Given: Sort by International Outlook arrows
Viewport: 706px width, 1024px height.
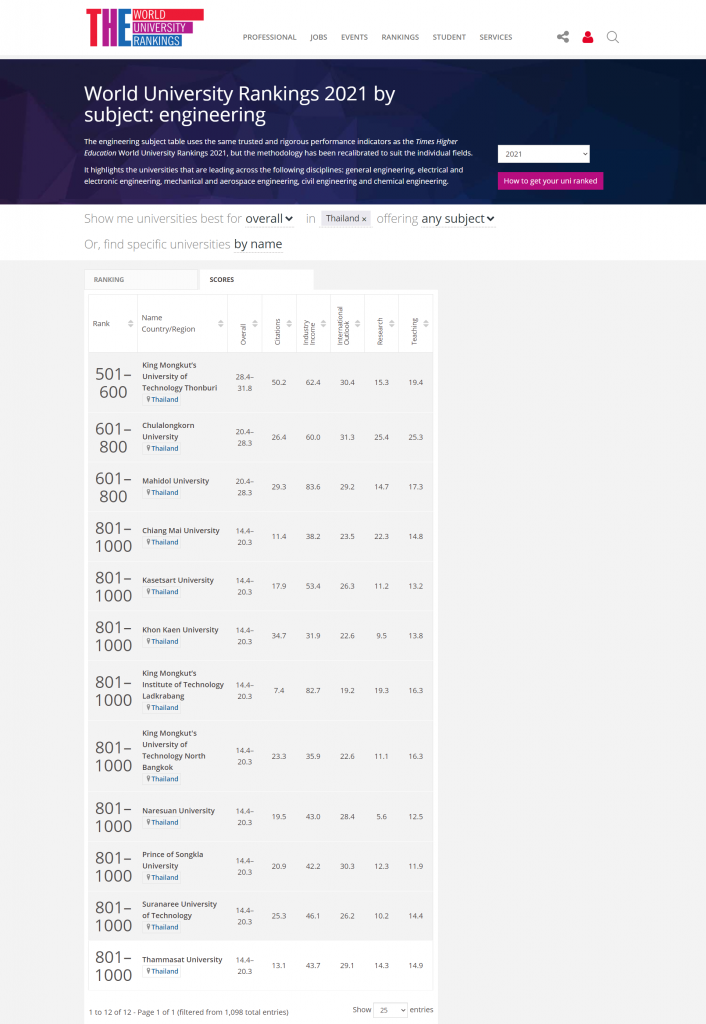Looking at the screenshot, I should coord(358,324).
